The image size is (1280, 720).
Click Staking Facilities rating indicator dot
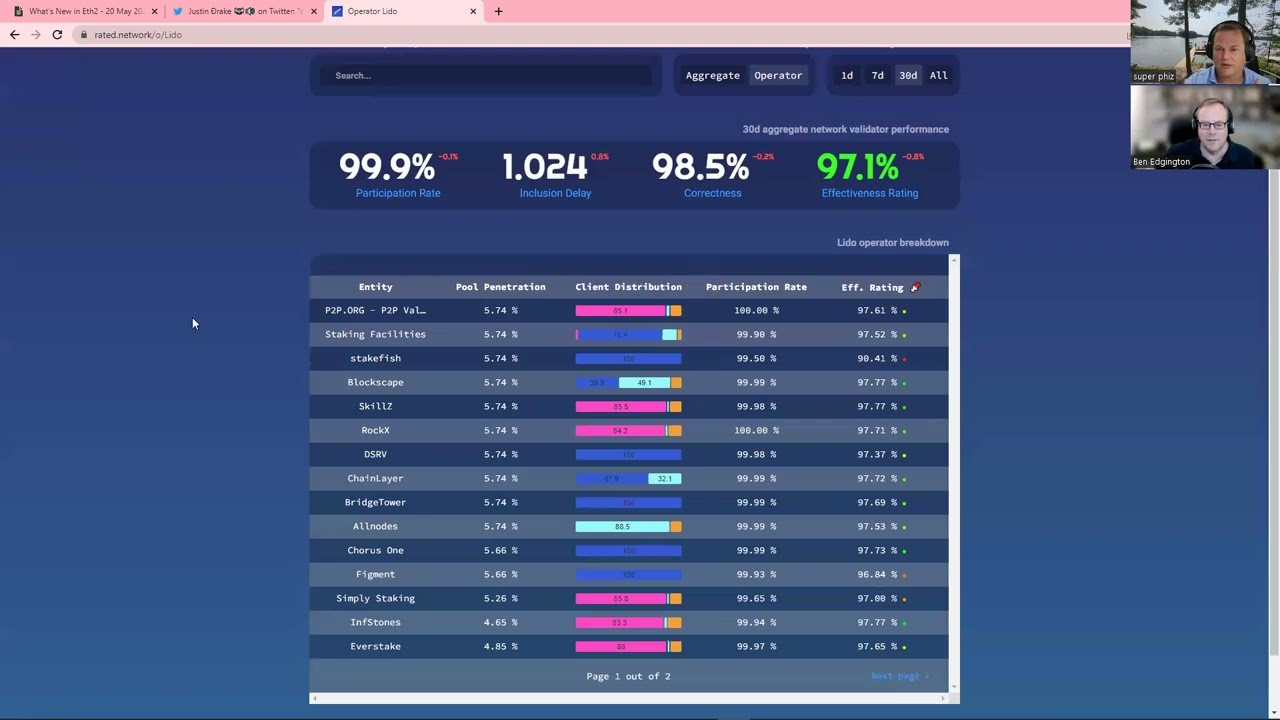[x=904, y=335]
